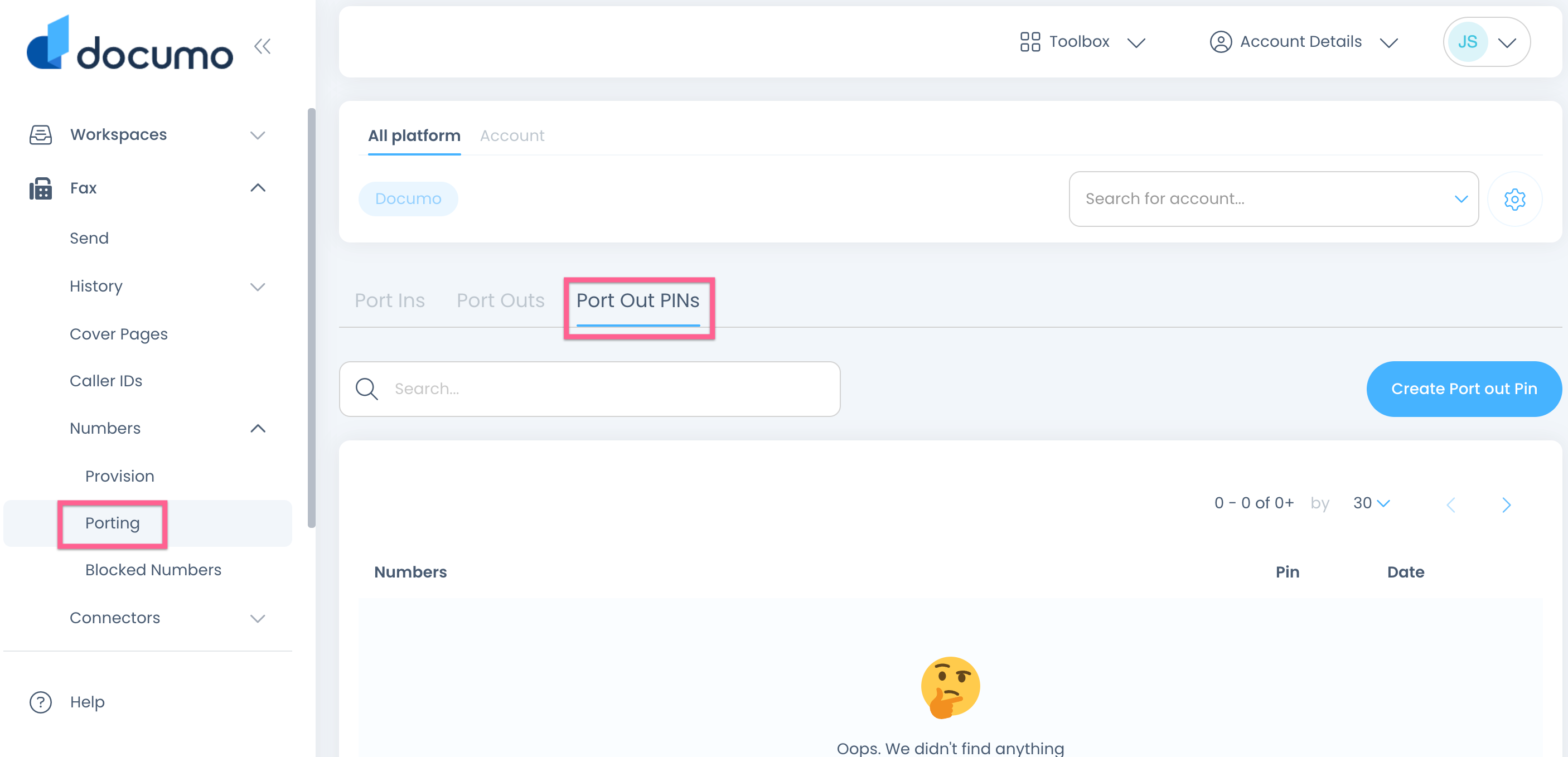Switch to the Port Ins tab
The height and width of the screenshot is (757, 1568).
click(390, 300)
